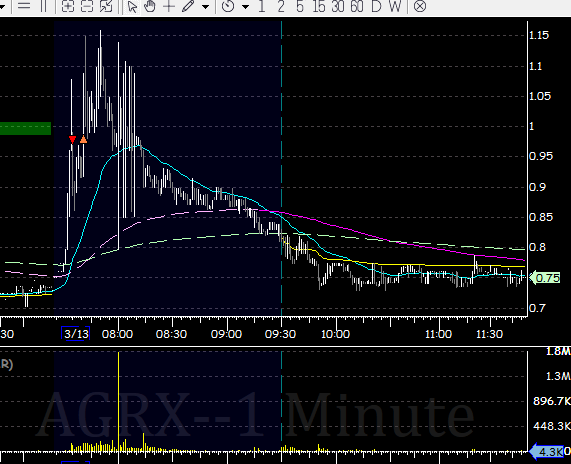Image resolution: width=571 pixels, height=464 pixels.
Task: Select the crosshair cursor tool
Action: tap(169, 6)
